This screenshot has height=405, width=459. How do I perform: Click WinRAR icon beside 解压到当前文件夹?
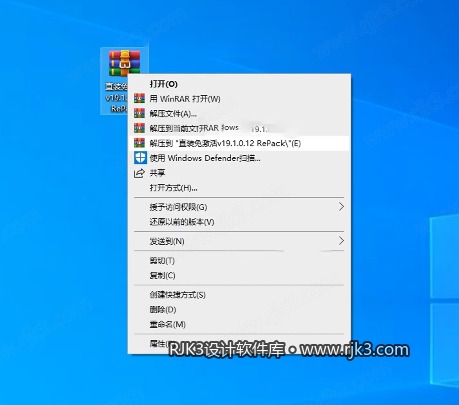click(139, 128)
